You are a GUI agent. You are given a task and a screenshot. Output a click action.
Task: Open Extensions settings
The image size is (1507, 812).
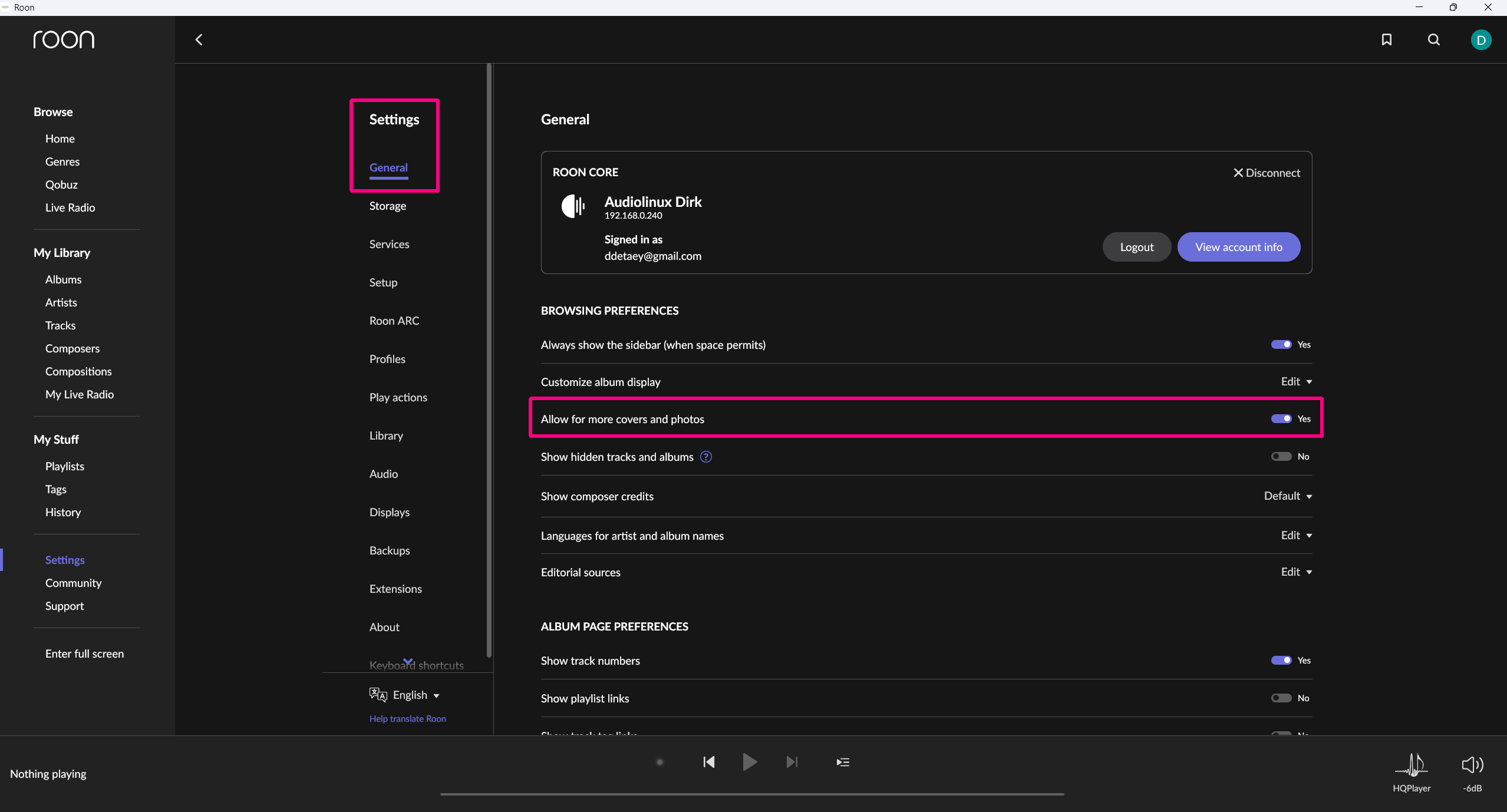395,589
